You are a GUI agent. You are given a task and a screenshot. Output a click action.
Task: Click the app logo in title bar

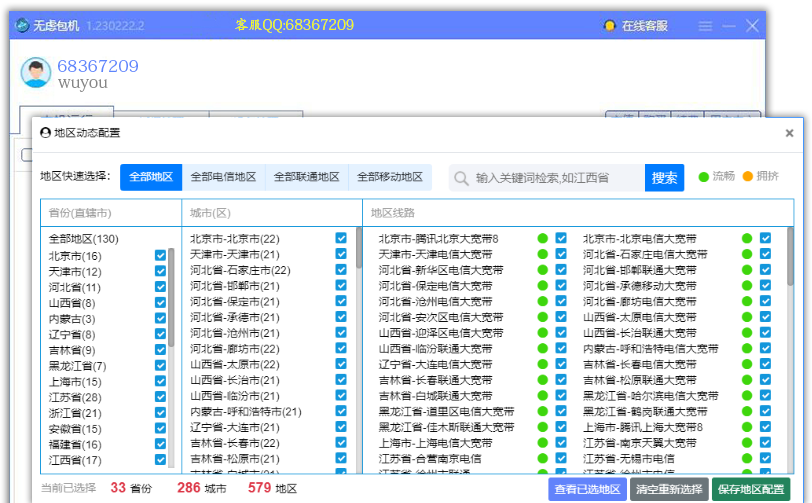[x=19, y=25]
